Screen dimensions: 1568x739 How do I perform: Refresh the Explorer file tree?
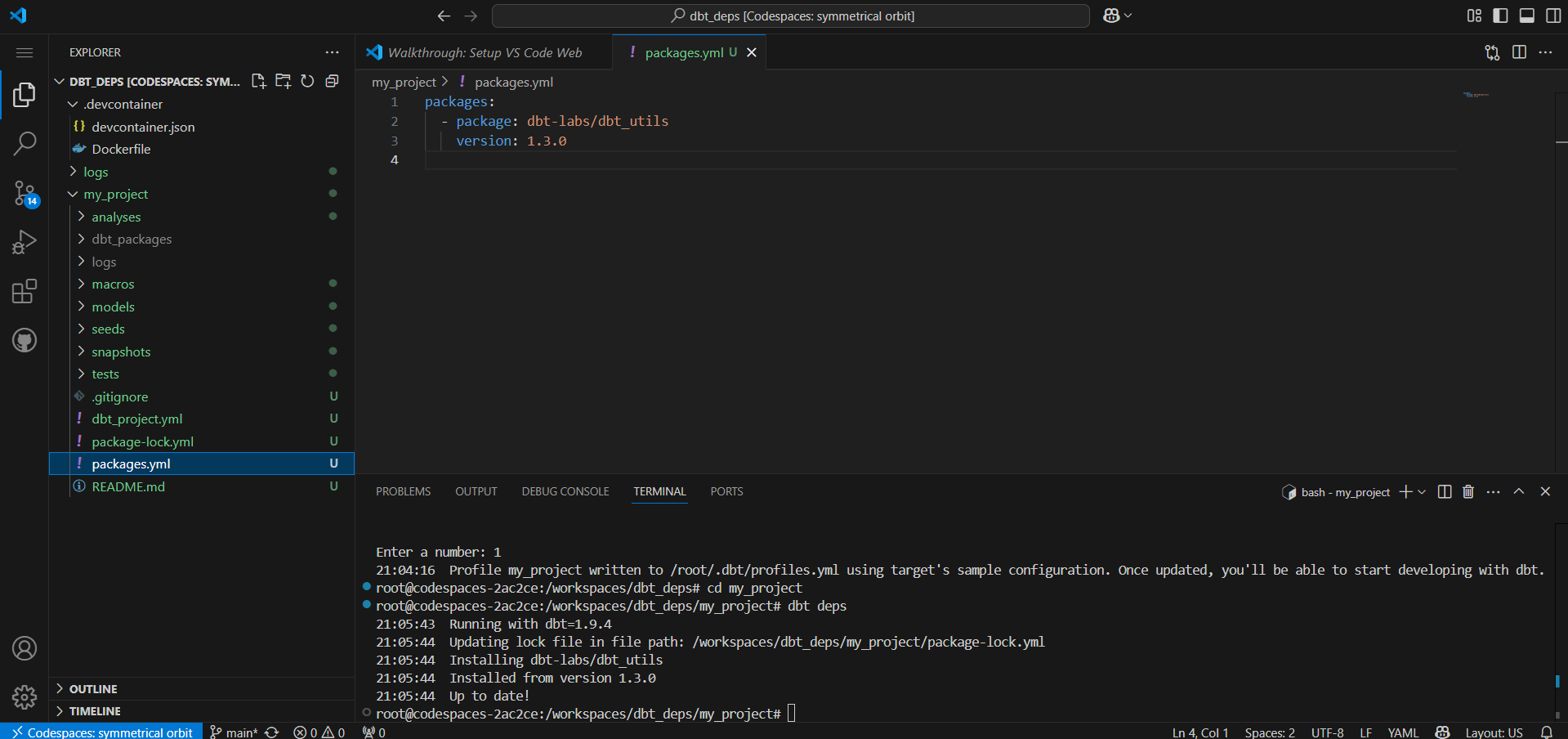[x=307, y=81]
